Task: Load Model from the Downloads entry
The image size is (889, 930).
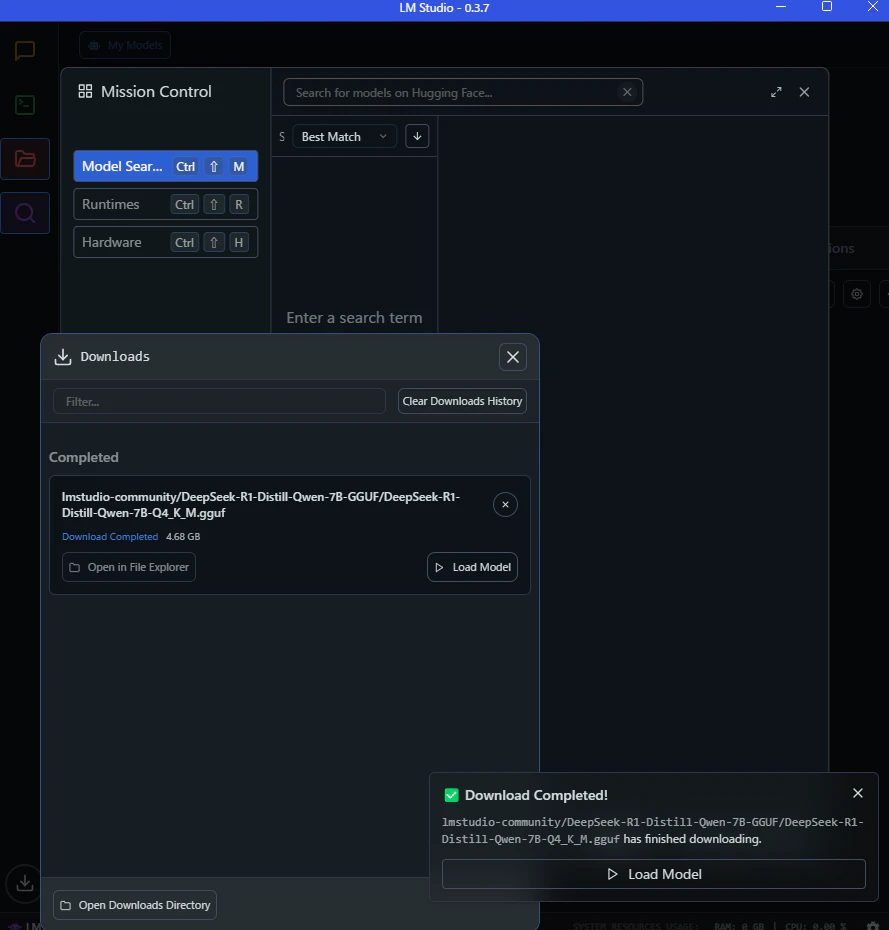Action: [x=473, y=568]
